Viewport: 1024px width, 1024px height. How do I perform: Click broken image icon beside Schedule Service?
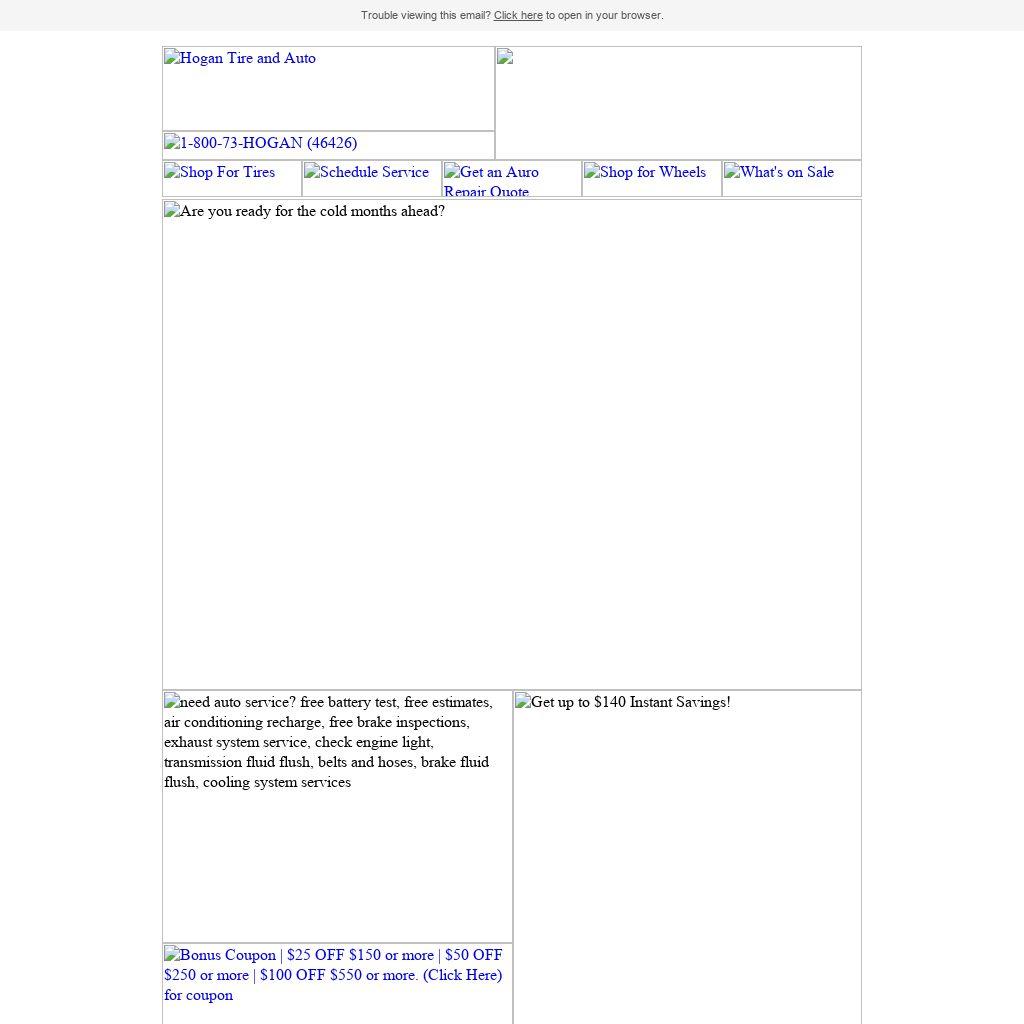tap(312, 172)
